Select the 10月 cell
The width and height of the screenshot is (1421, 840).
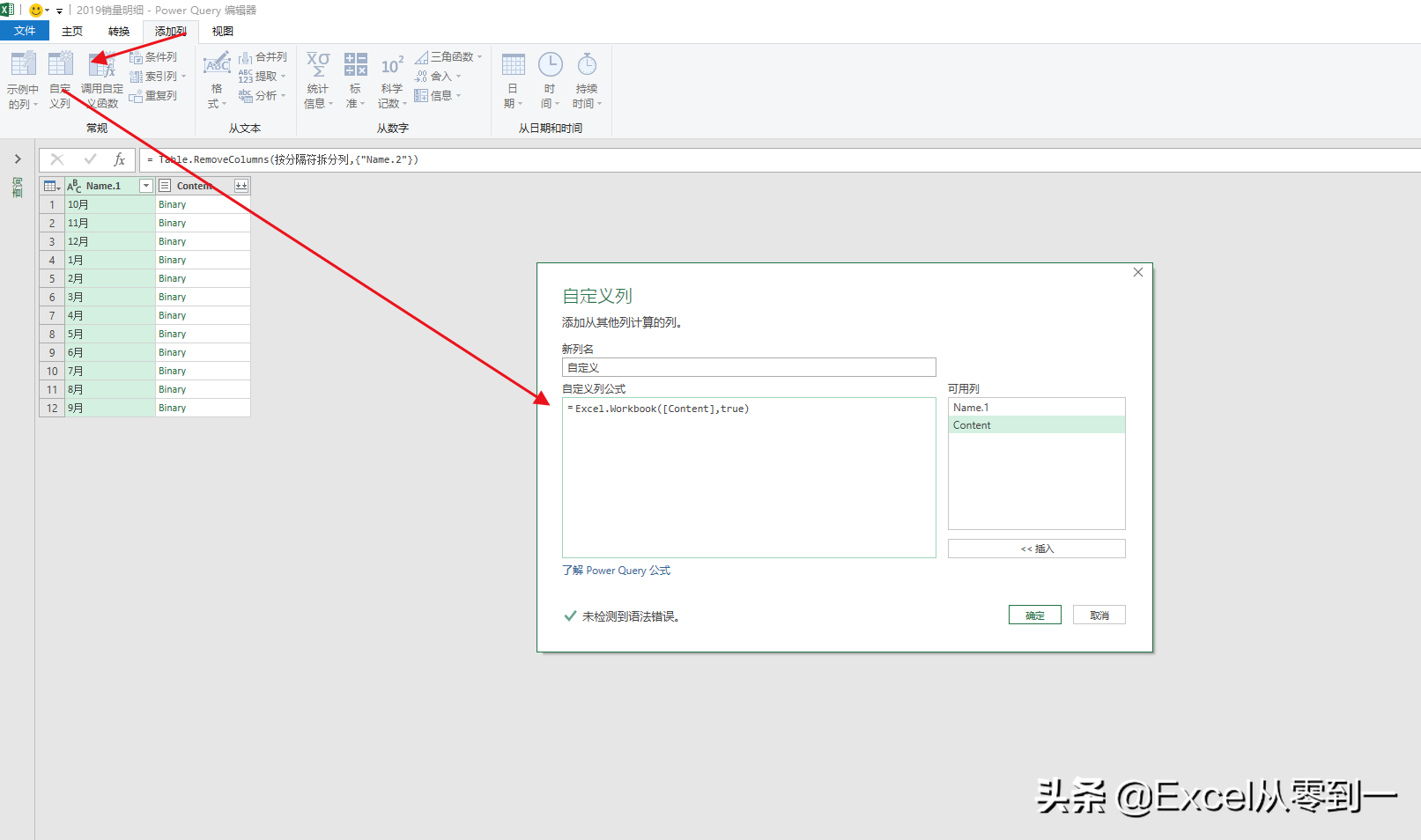(110, 204)
